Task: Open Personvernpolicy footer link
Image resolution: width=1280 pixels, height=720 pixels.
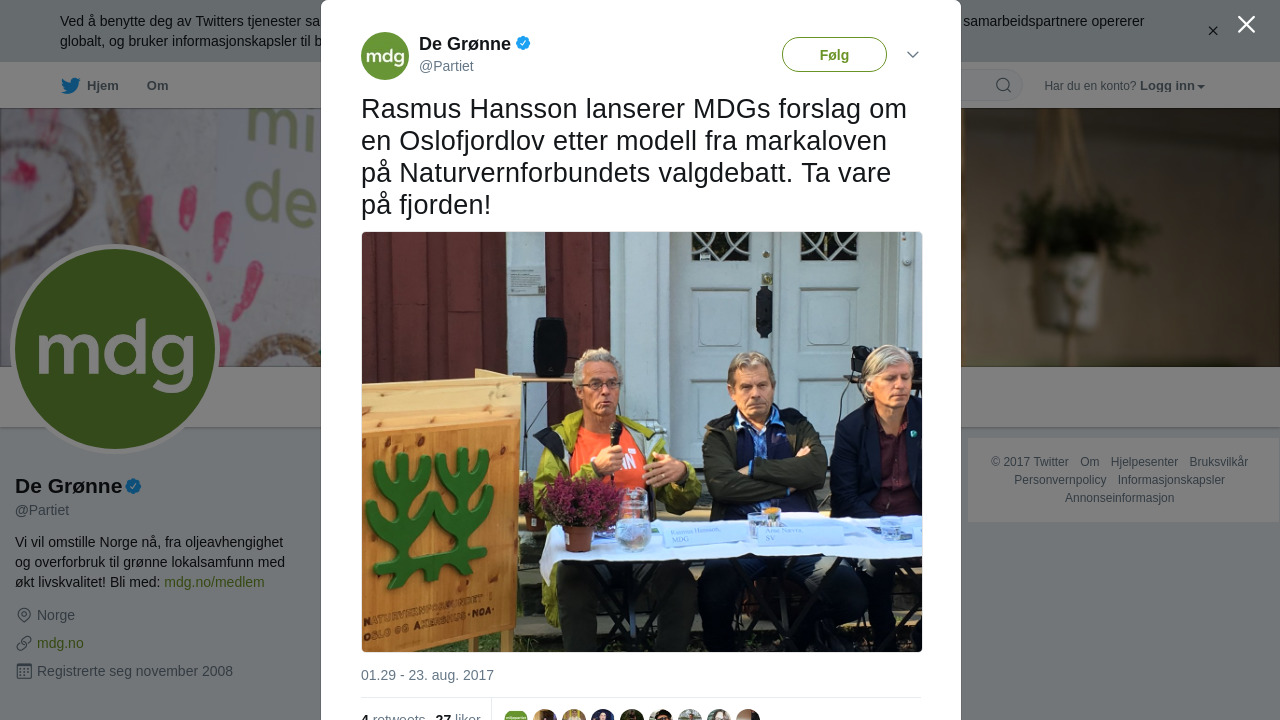Action: (x=1060, y=480)
